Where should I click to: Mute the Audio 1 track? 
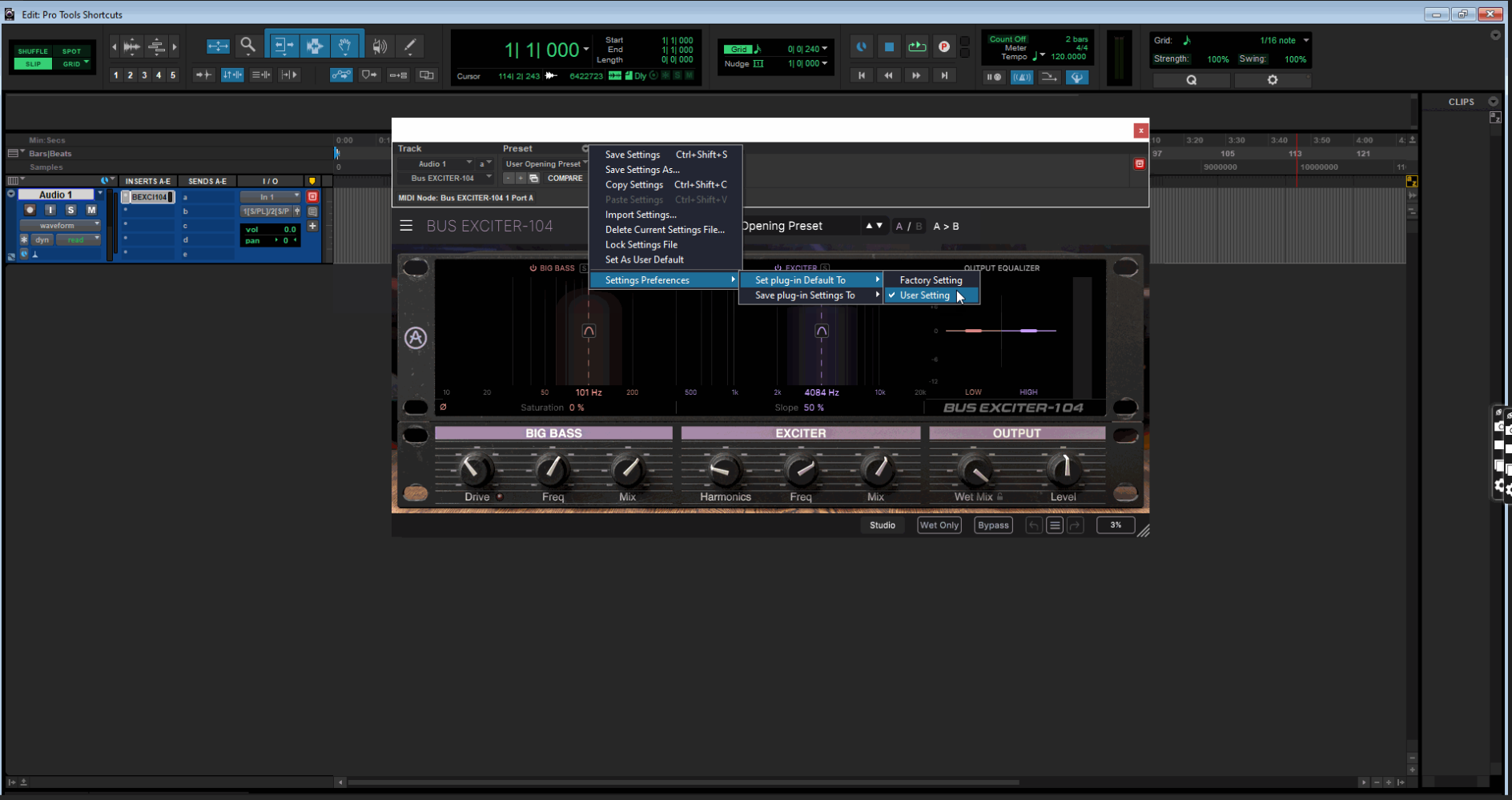(x=91, y=210)
